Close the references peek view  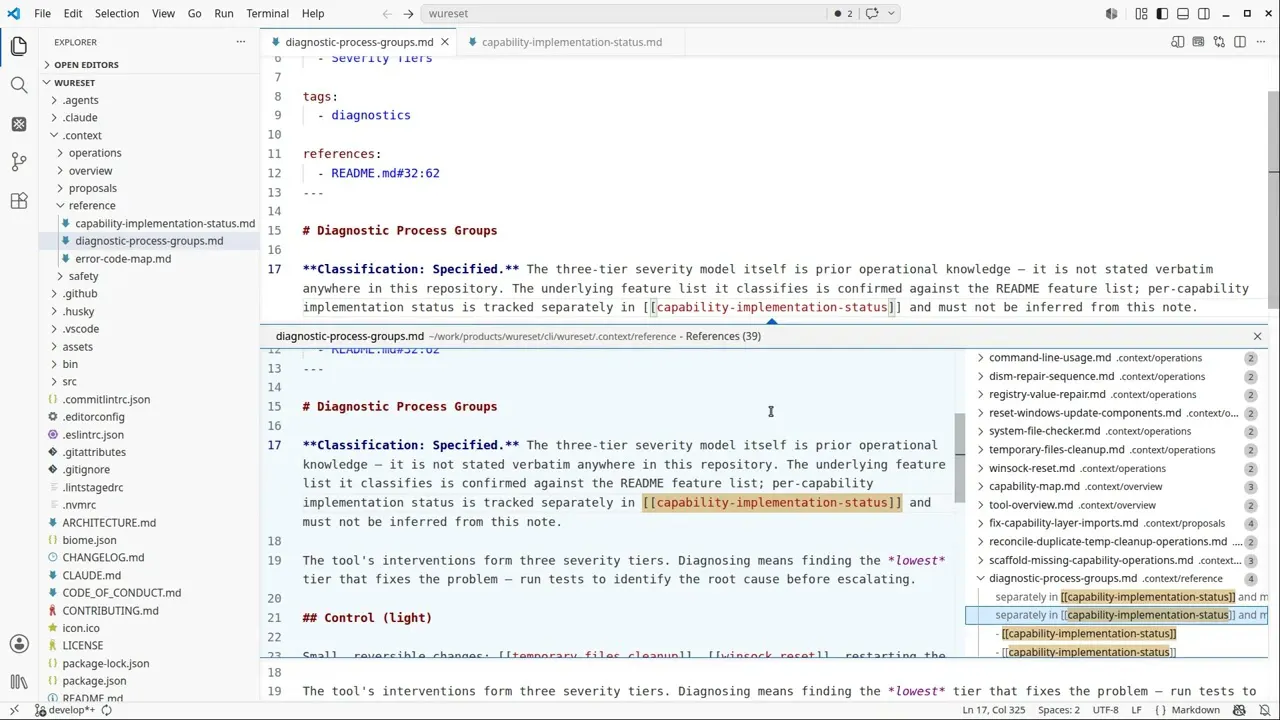(1257, 336)
